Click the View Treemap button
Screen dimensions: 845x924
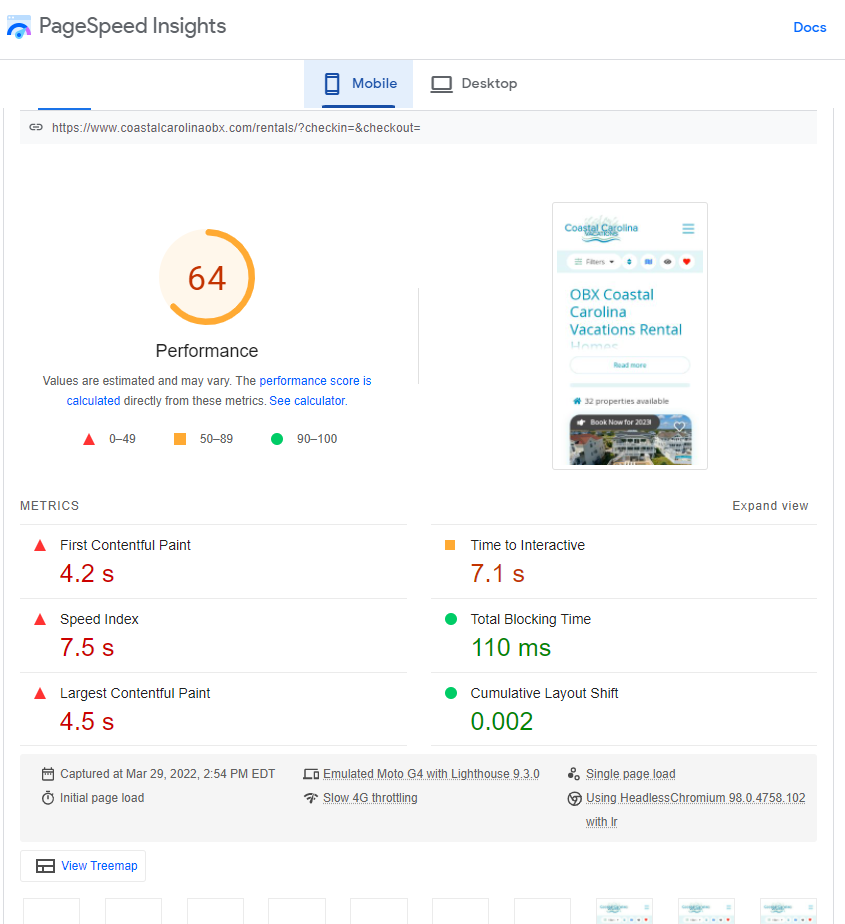(x=83, y=866)
